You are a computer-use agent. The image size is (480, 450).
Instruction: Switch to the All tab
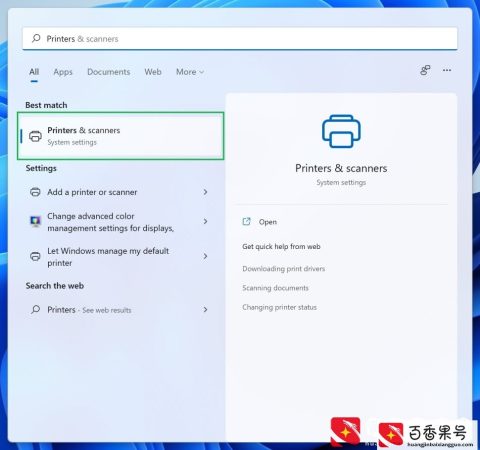coord(34,72)
